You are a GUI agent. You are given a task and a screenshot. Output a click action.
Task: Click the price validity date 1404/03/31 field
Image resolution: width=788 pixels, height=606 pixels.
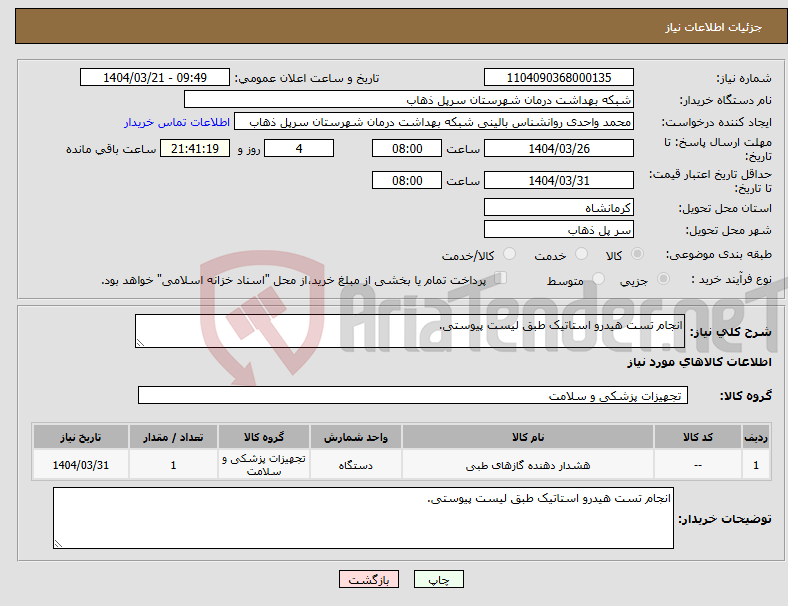pos(559,180)
